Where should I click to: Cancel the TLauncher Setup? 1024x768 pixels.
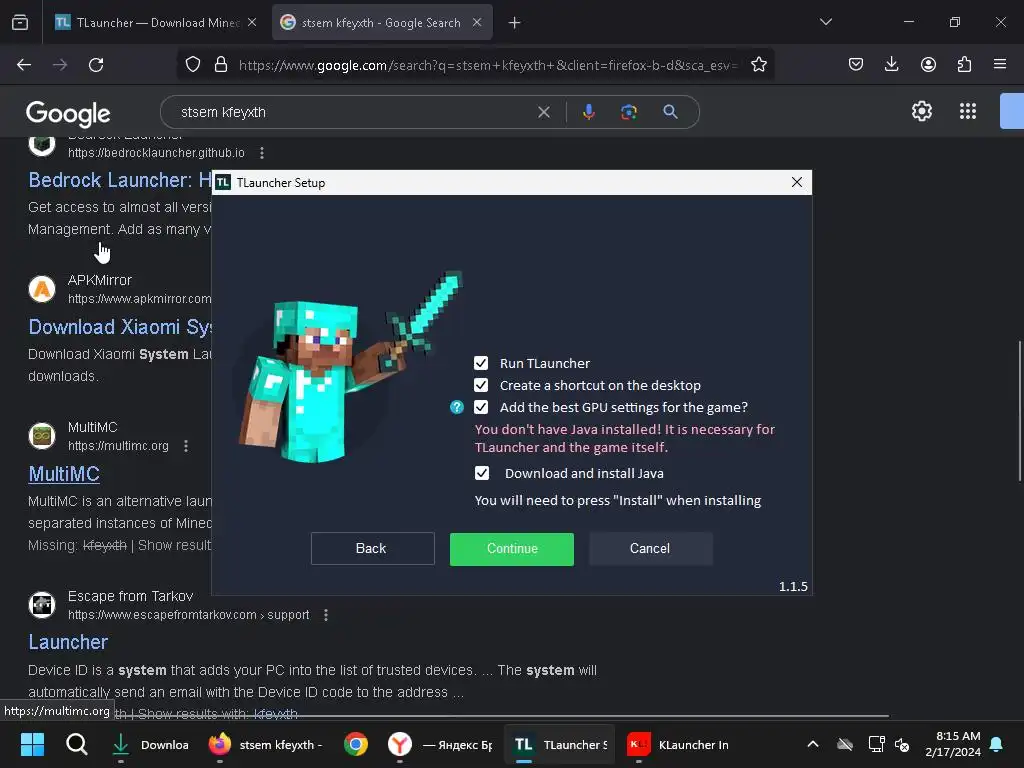tap(650, 549)
